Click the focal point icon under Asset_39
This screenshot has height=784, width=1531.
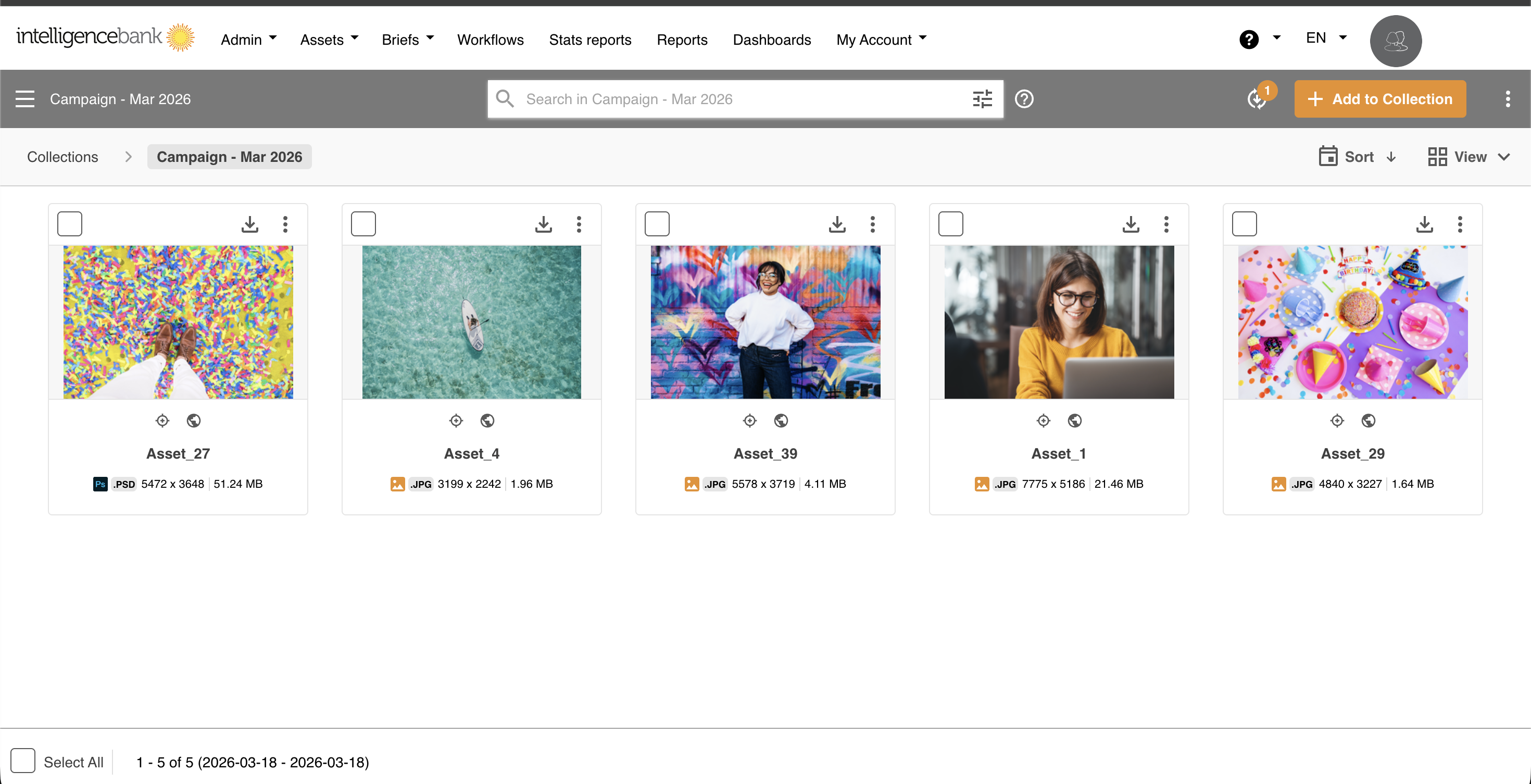[x=749, y=421]
